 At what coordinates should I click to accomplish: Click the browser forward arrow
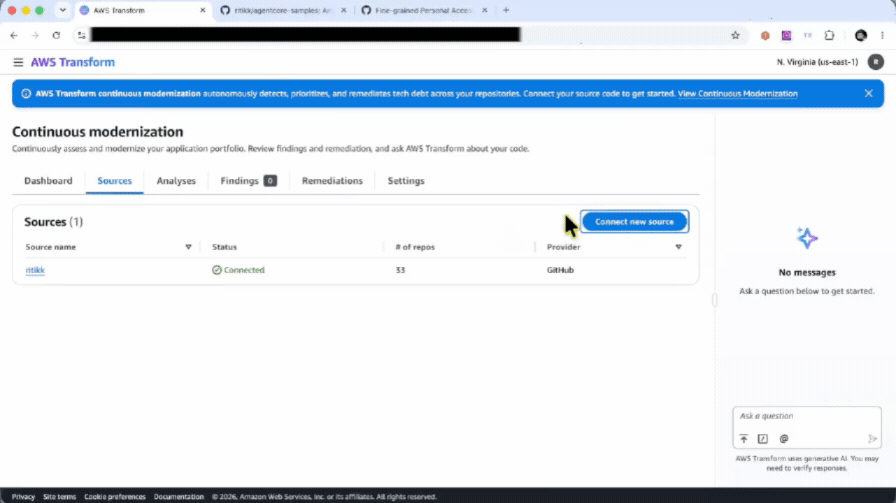(35, 35)
